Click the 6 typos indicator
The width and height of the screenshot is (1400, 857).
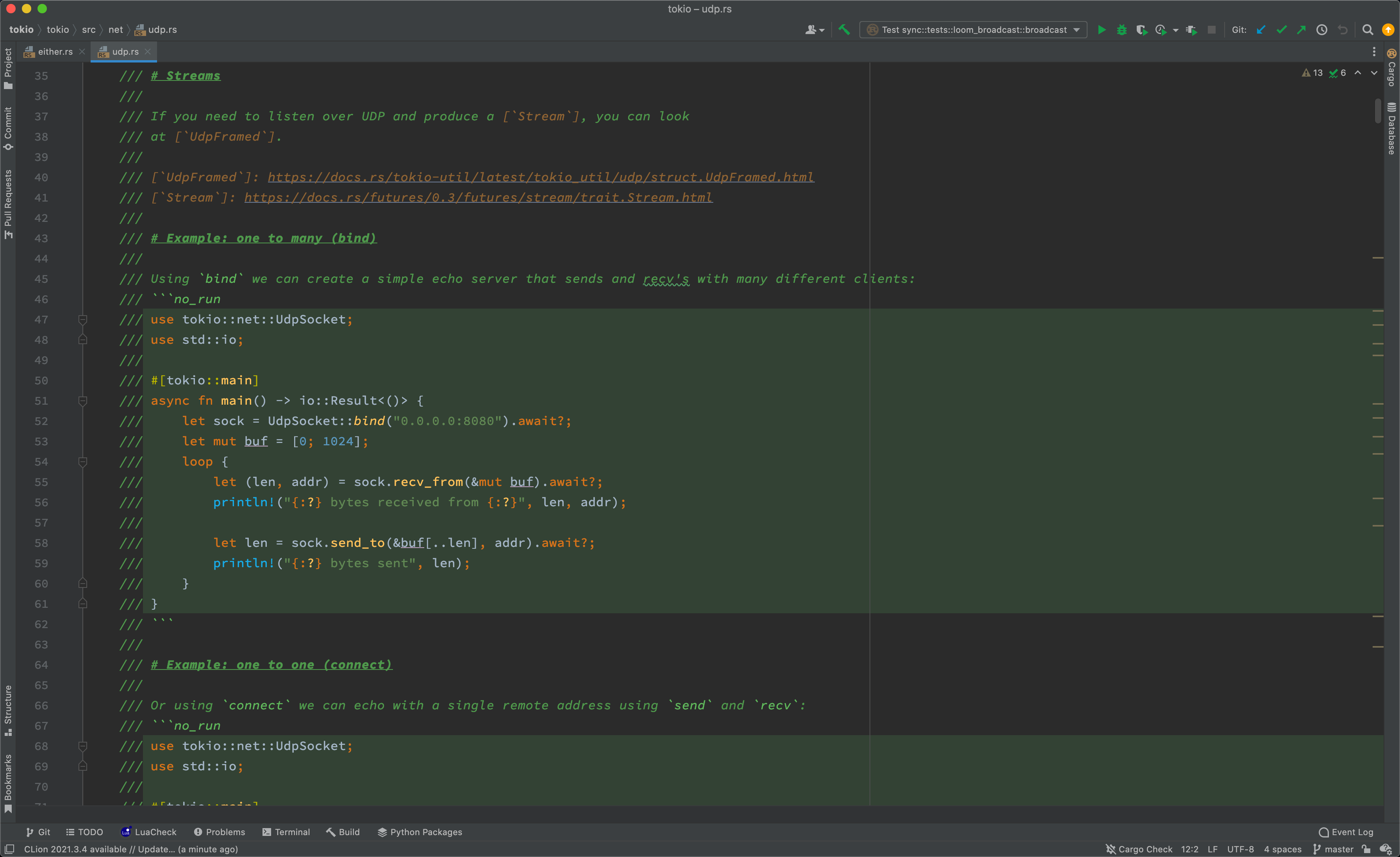pos(1337,73)
